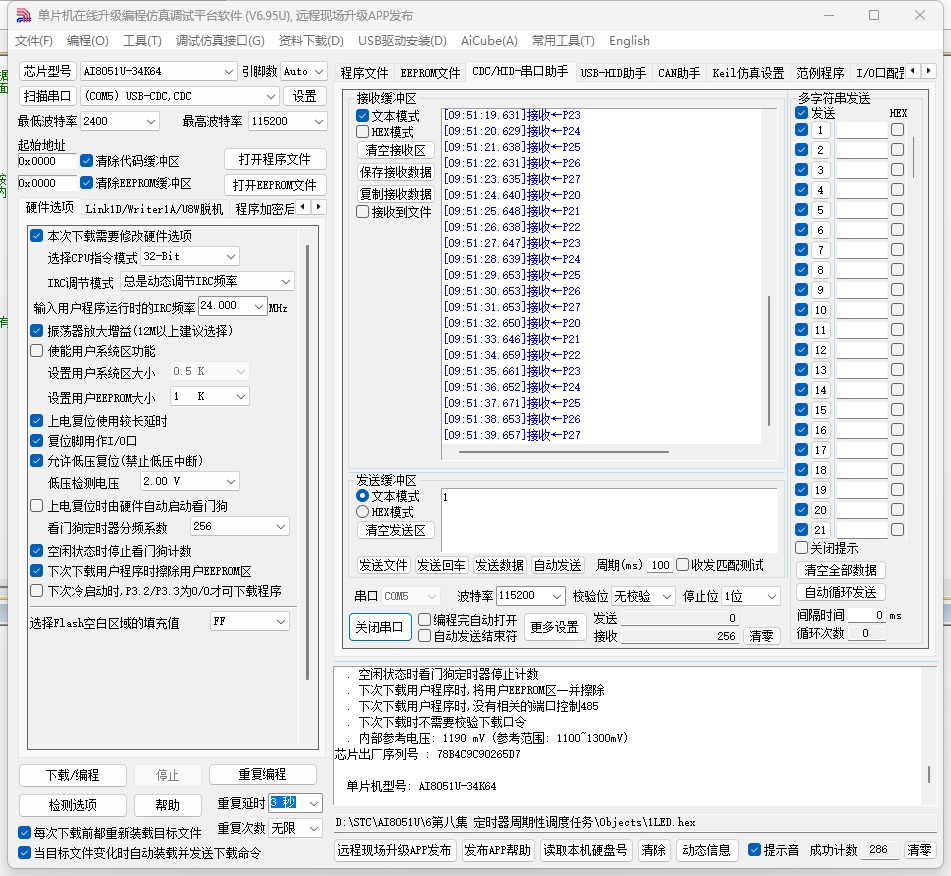Open the 资料下载(D) menu
The width and height of the screenshot is (951, 876).
tap(311, 41)
